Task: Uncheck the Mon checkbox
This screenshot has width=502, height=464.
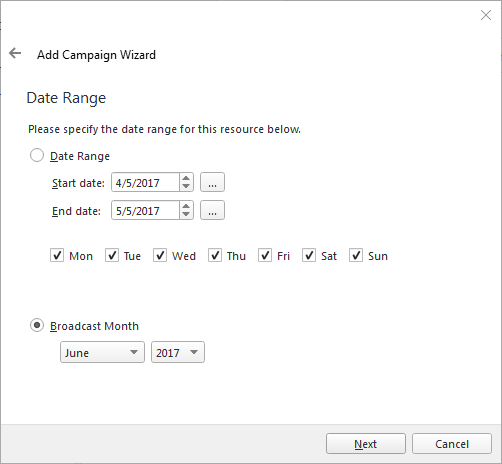Action: tap(57, 255)
